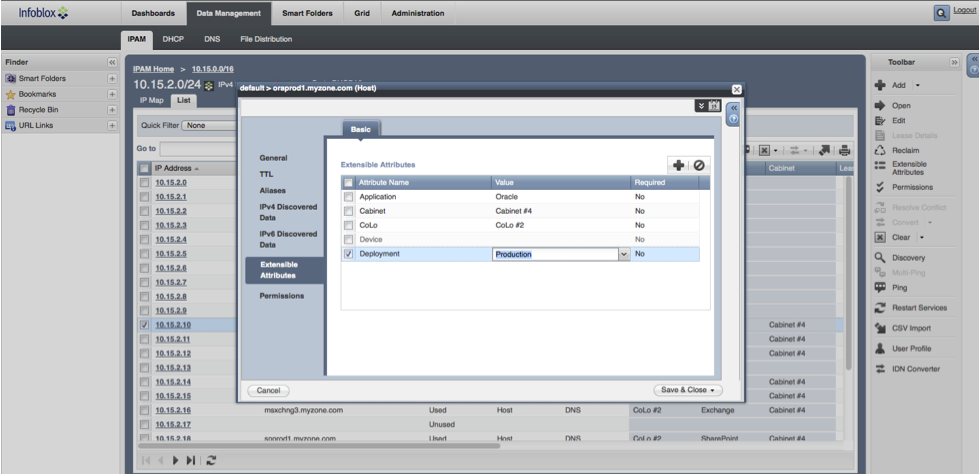This screenshot has width=979, height=474.
Task: Expand dialog toolbar with double-down chevron
Action: pyautogui.click(x=702, y=106)
